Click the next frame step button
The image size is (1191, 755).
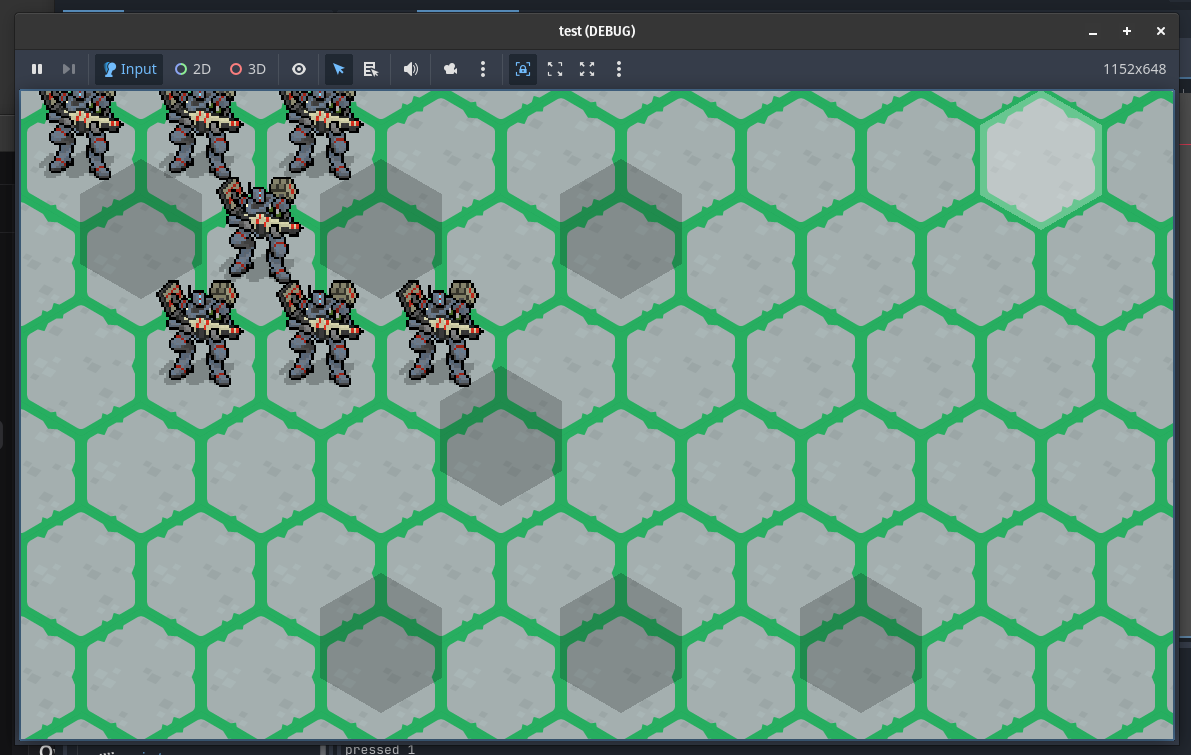click(x=69, y=69)
